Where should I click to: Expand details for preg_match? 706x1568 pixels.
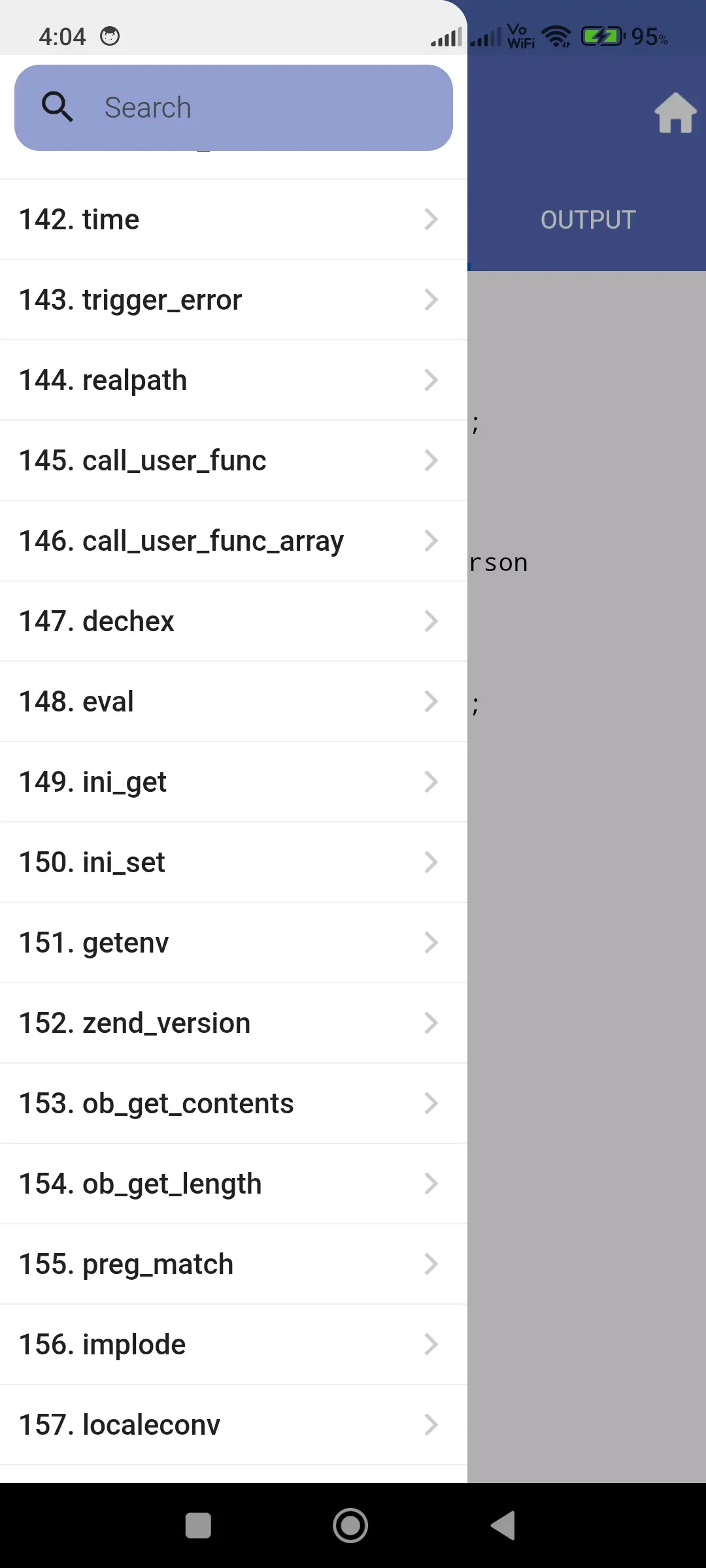tap(431, 1263)
